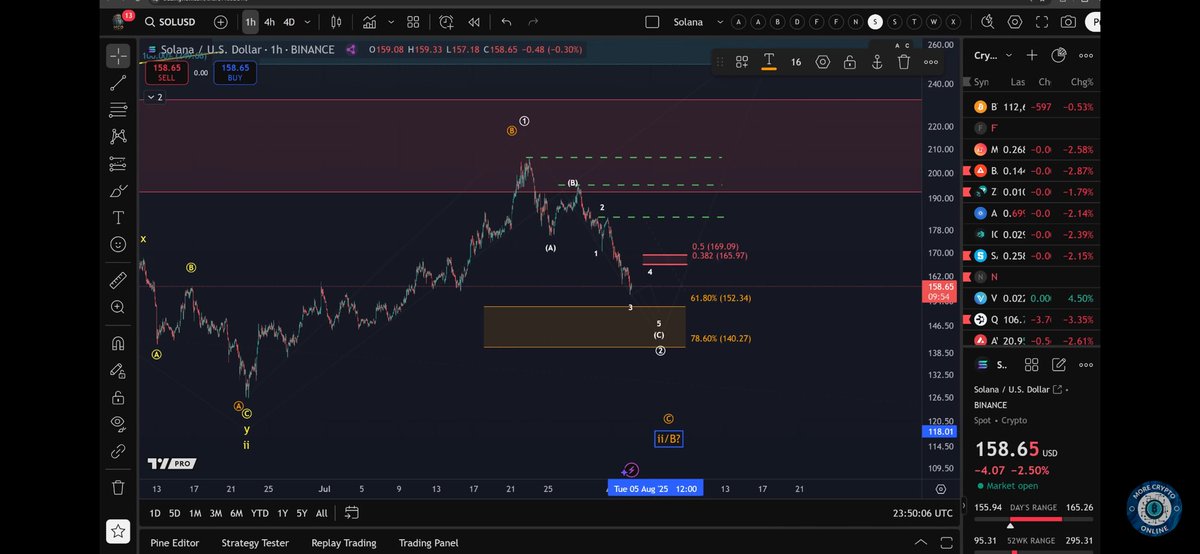Select the 4D timeframe

(289, 21)
